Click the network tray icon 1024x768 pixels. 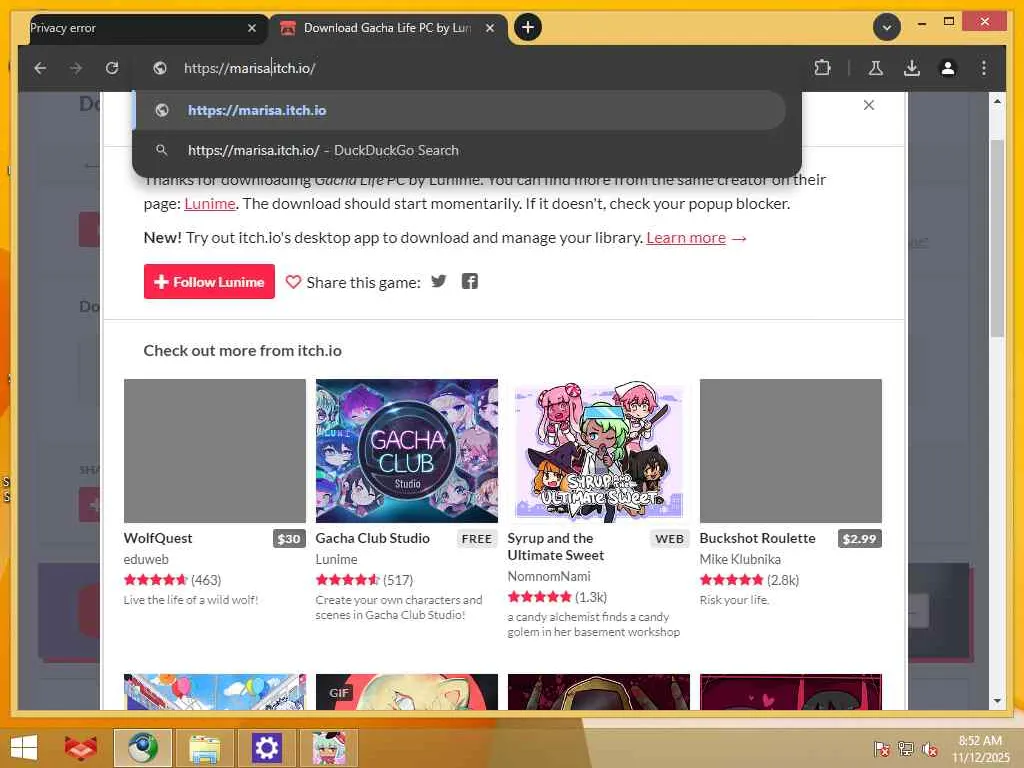click(x=906, y=749)
